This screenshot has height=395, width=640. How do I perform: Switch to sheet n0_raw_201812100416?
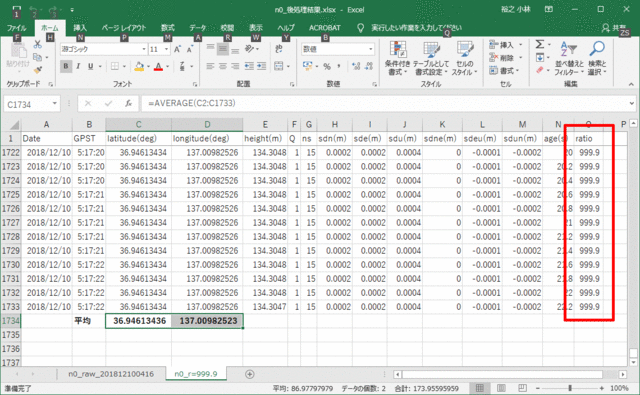[111, 374]
